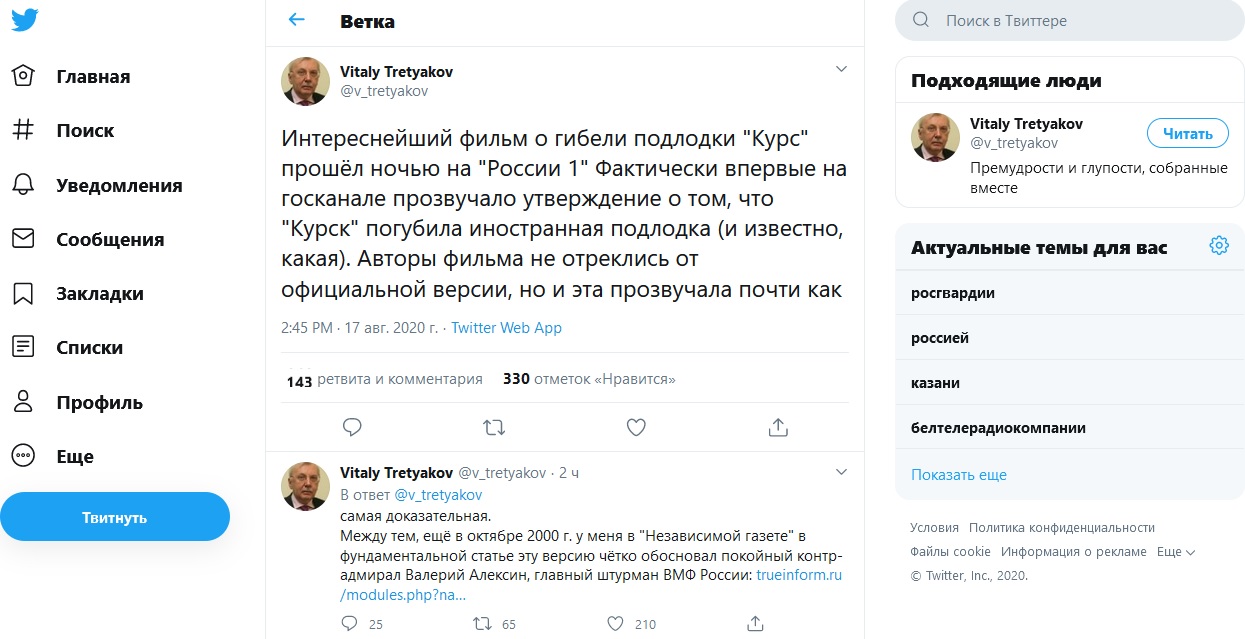Retweet the reply with 65 retweets
Image resolution: width=1245 pixels, height=639 pixels.
coord(482,623)
